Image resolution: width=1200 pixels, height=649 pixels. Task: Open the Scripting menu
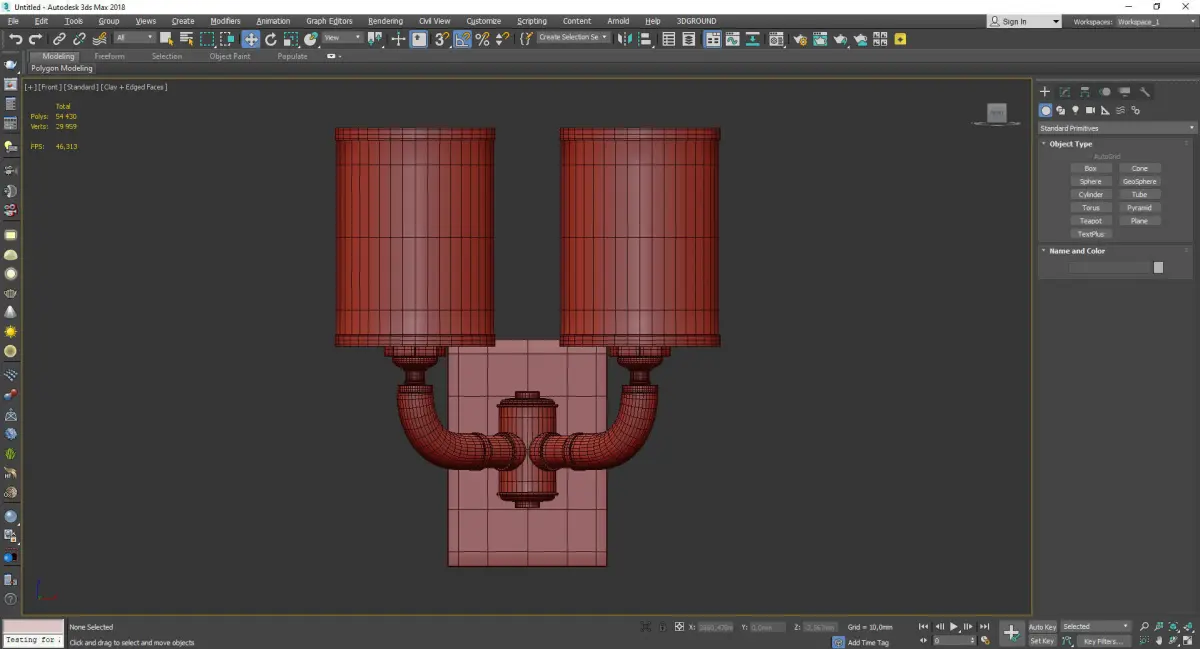(x=532, y=21)
